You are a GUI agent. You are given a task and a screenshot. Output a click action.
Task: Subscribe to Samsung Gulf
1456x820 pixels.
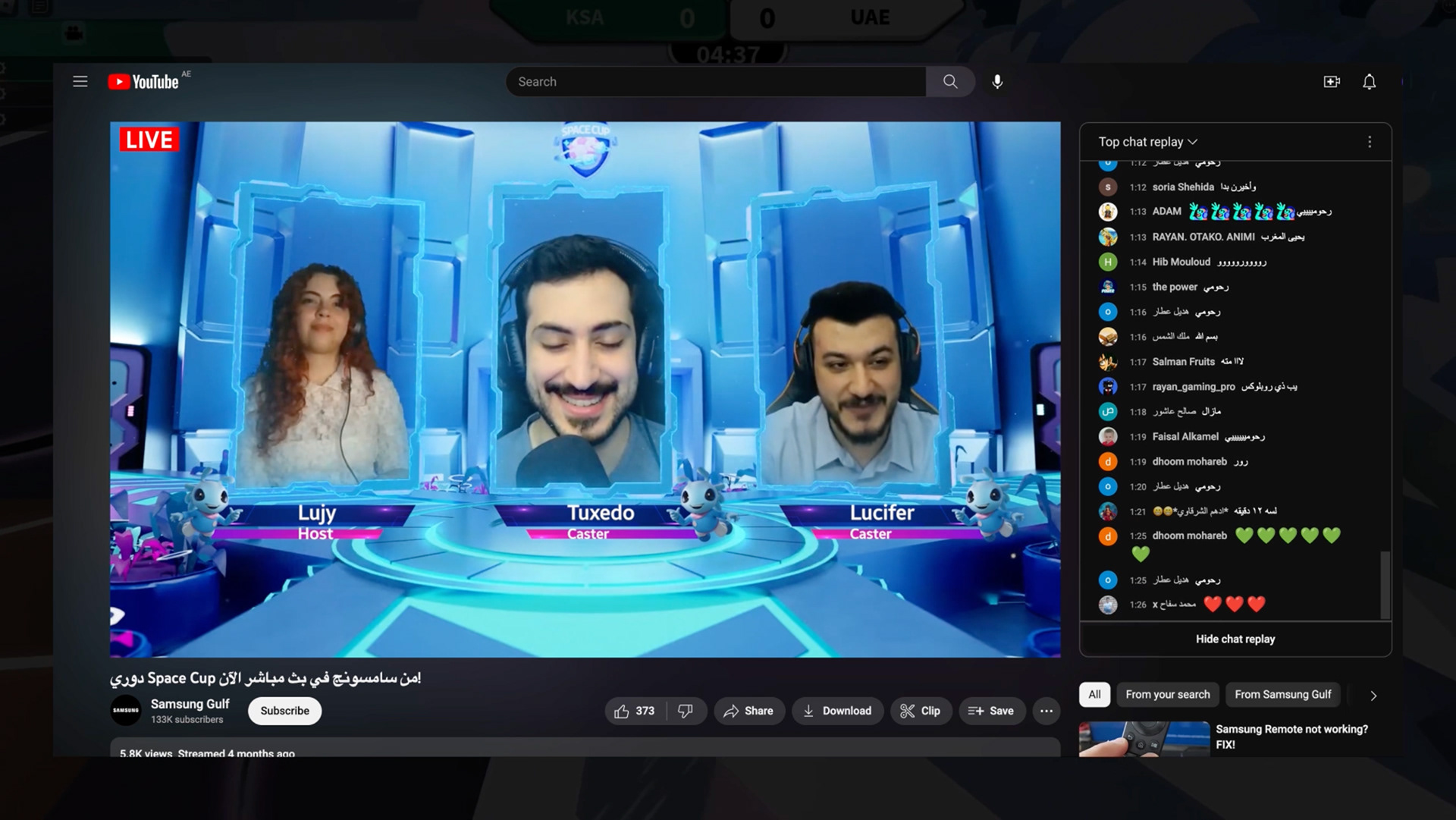click(284, 711)
